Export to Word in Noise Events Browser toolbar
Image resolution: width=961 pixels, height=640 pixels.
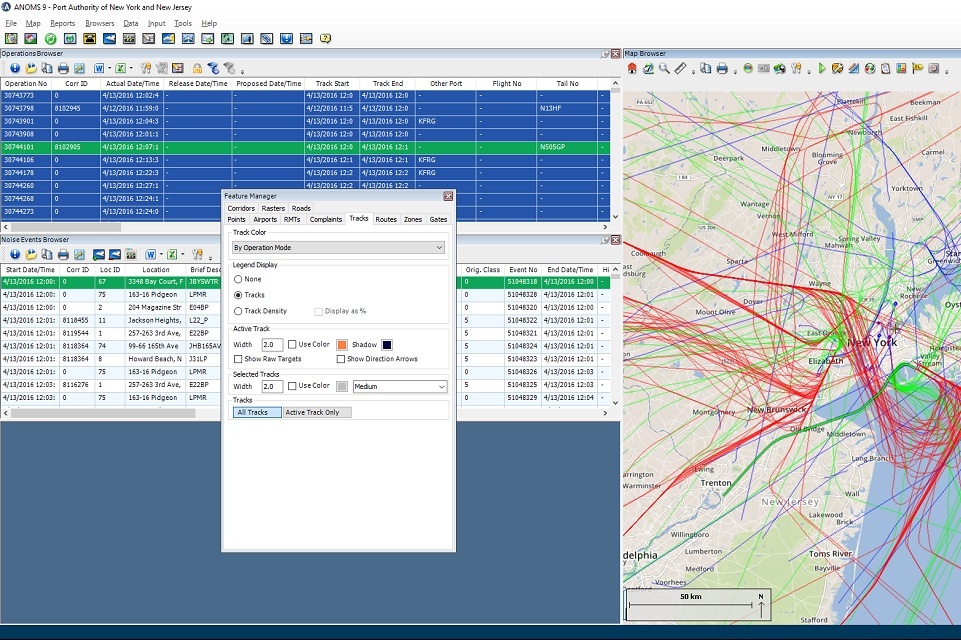pyautogui.click(x=151, y=254)
